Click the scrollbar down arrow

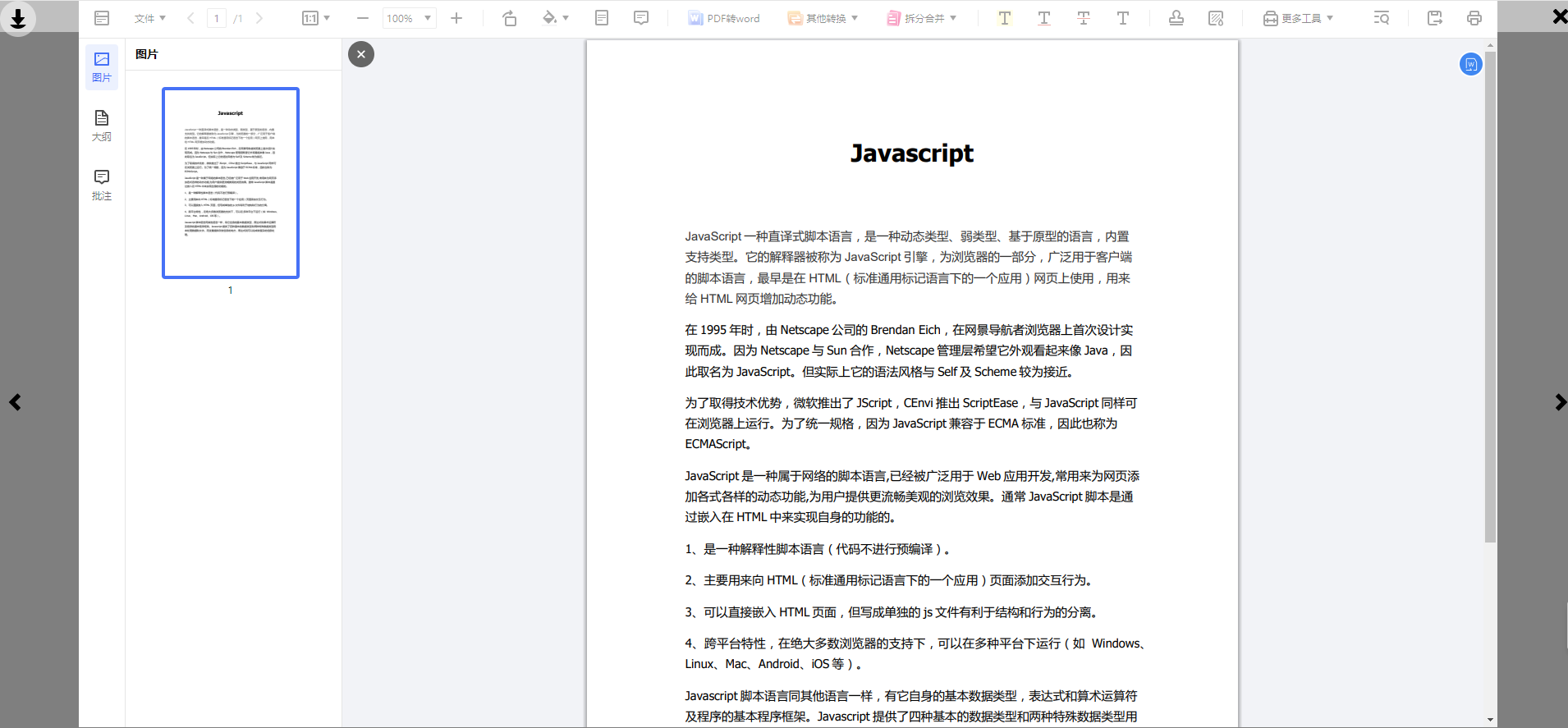pos(1491,720)
